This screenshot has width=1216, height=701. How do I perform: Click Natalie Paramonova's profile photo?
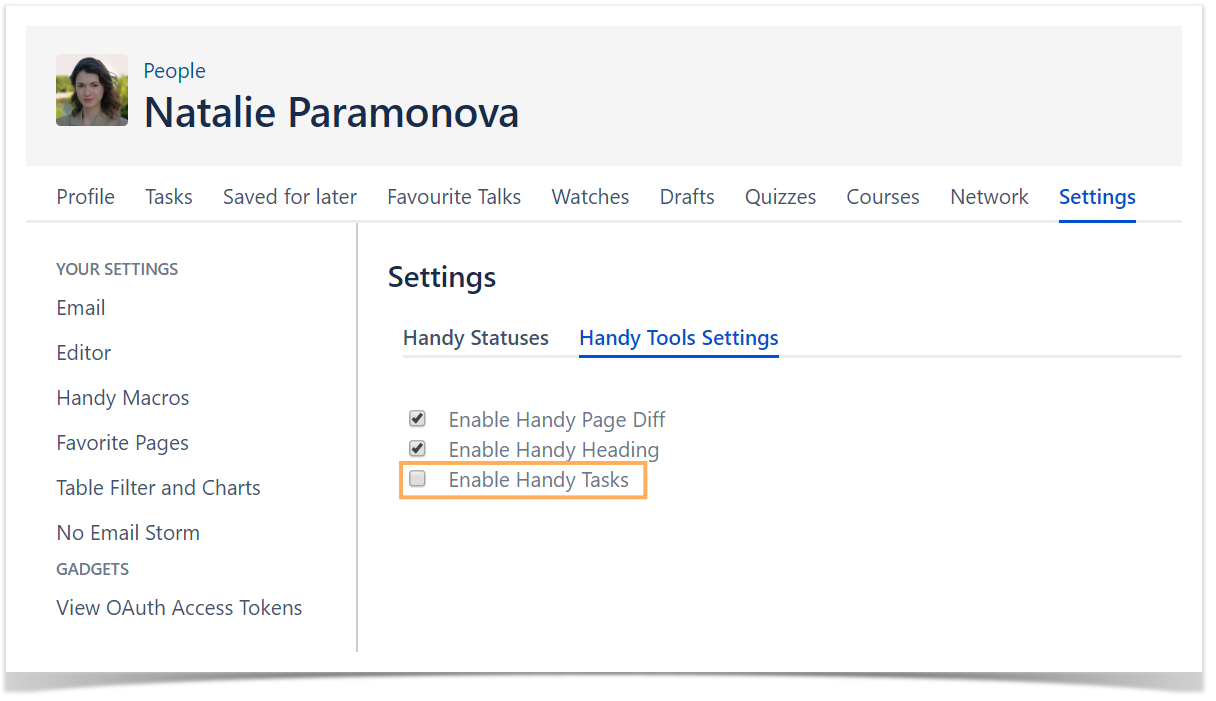pos(92,90)
